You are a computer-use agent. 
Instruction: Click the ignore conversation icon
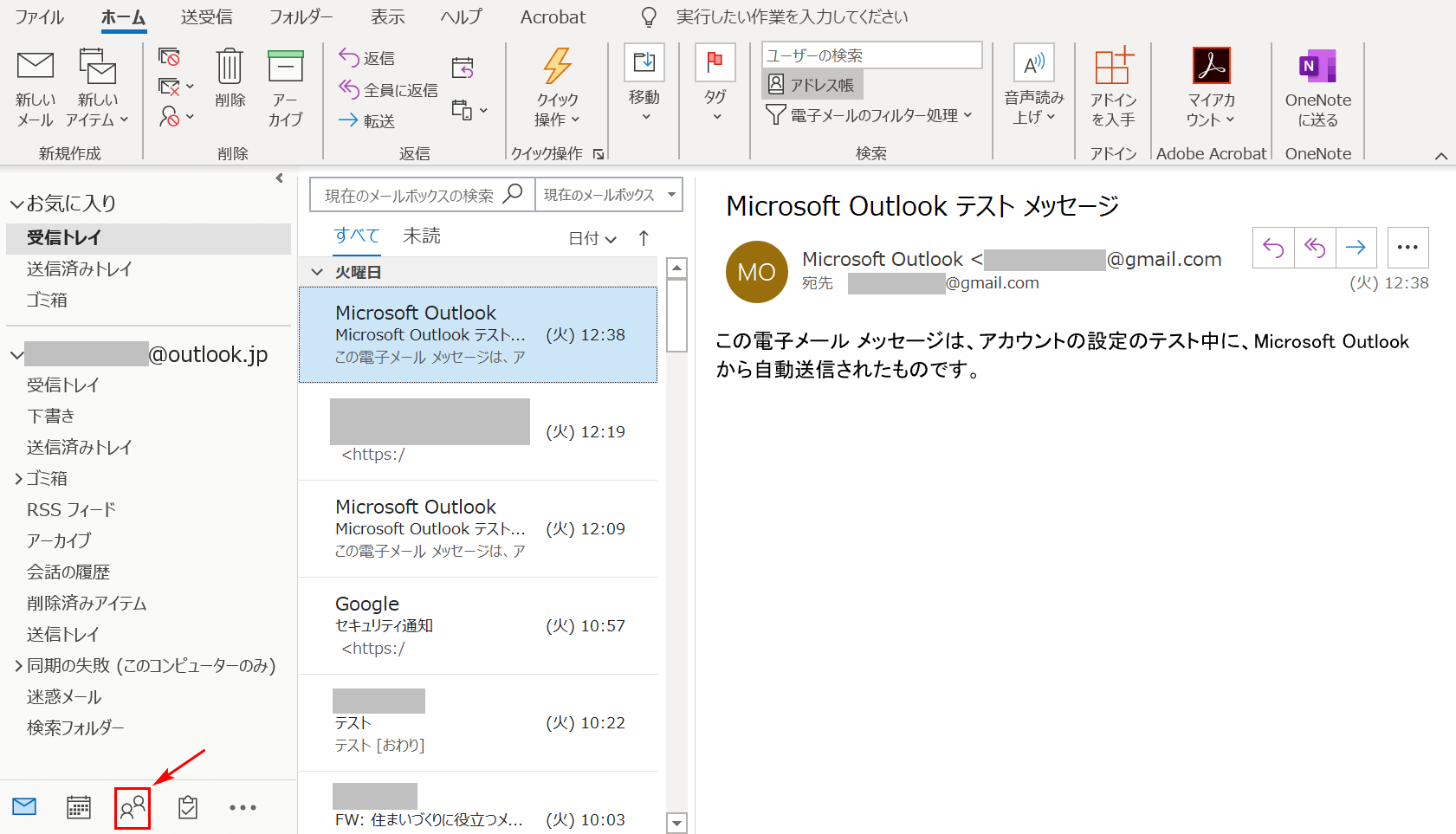pos(170,58)
